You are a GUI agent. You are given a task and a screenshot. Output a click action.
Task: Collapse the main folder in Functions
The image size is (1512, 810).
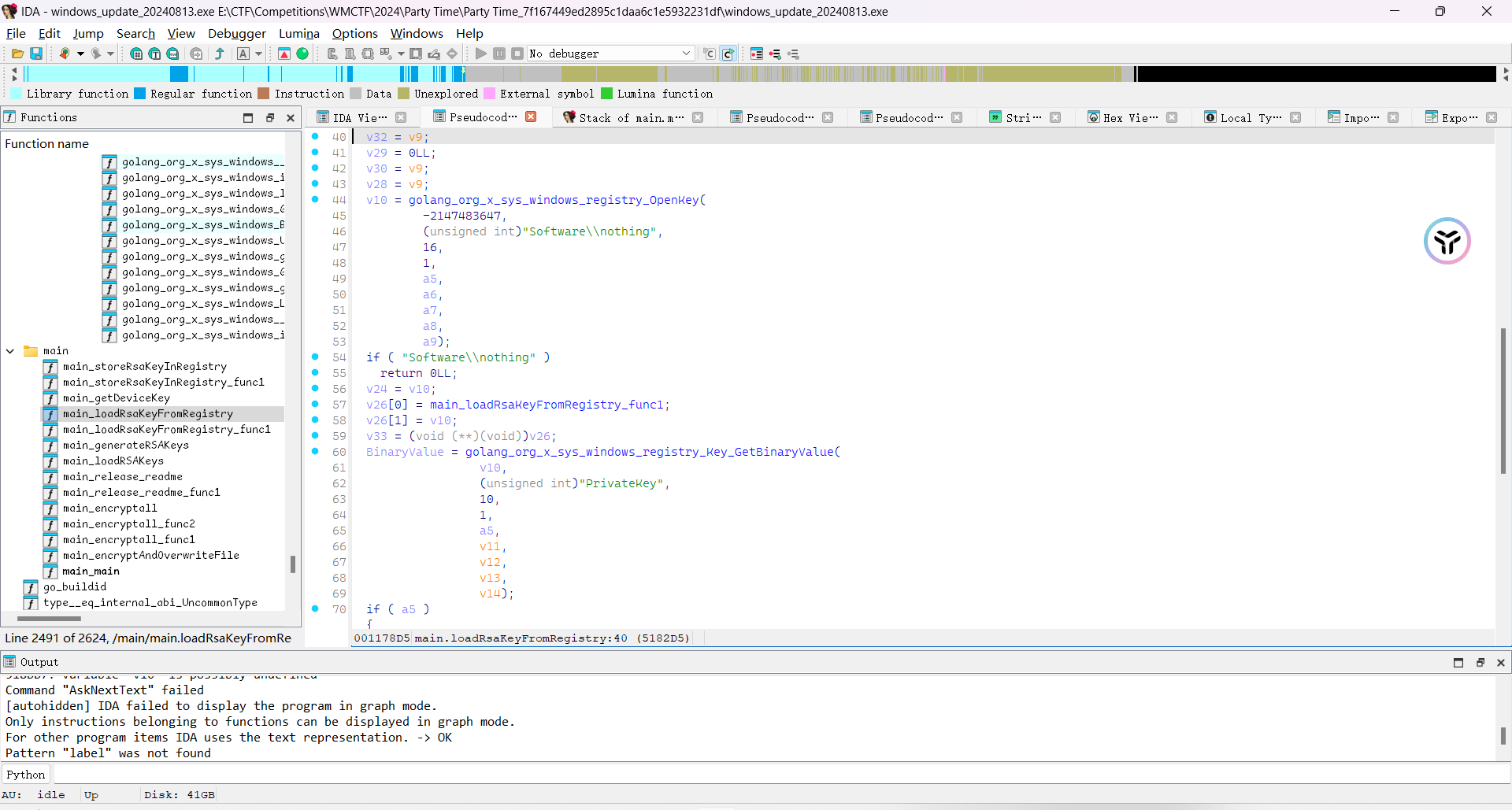[10, 351]
